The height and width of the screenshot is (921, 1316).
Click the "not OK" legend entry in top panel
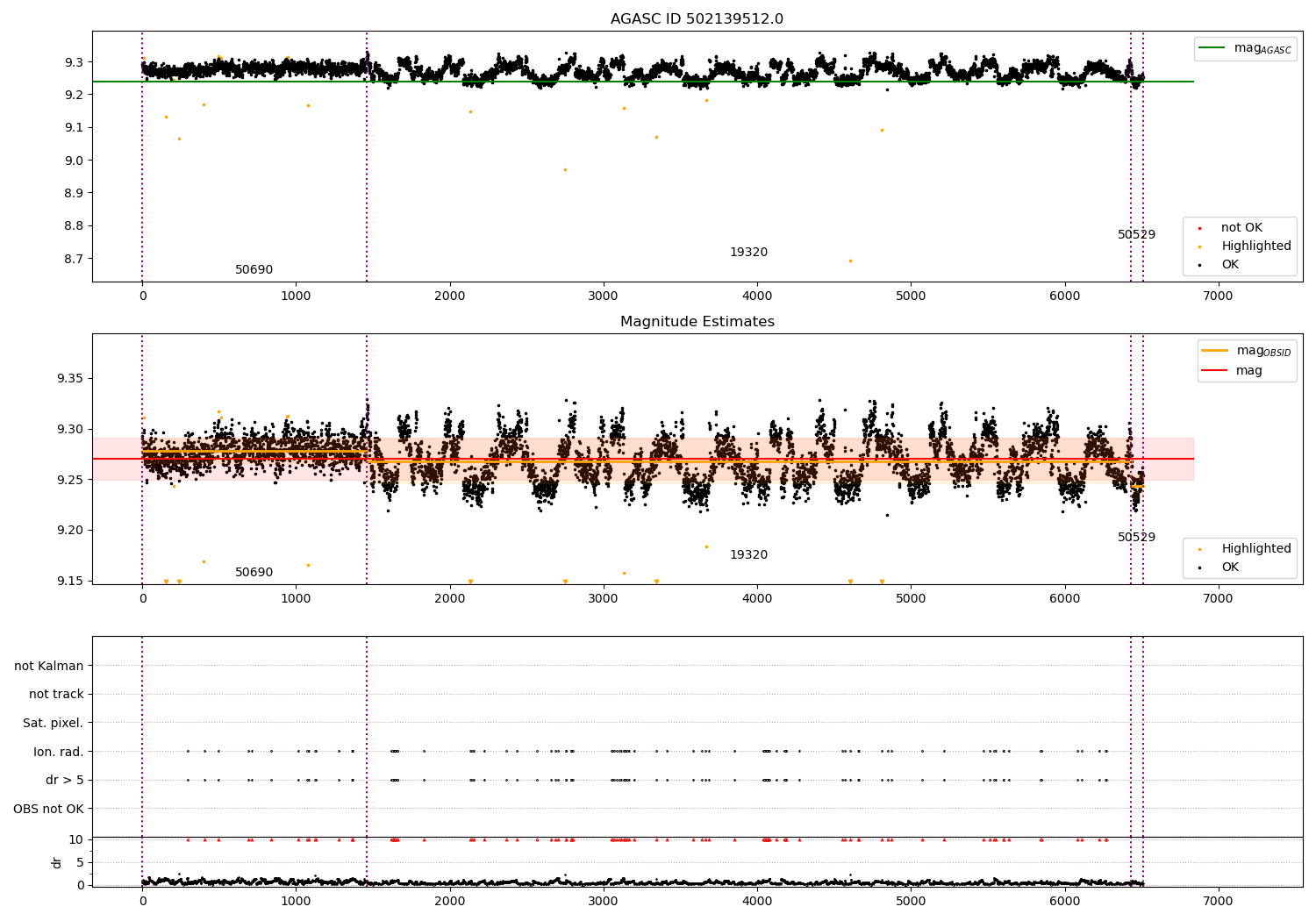point(1241,228)
